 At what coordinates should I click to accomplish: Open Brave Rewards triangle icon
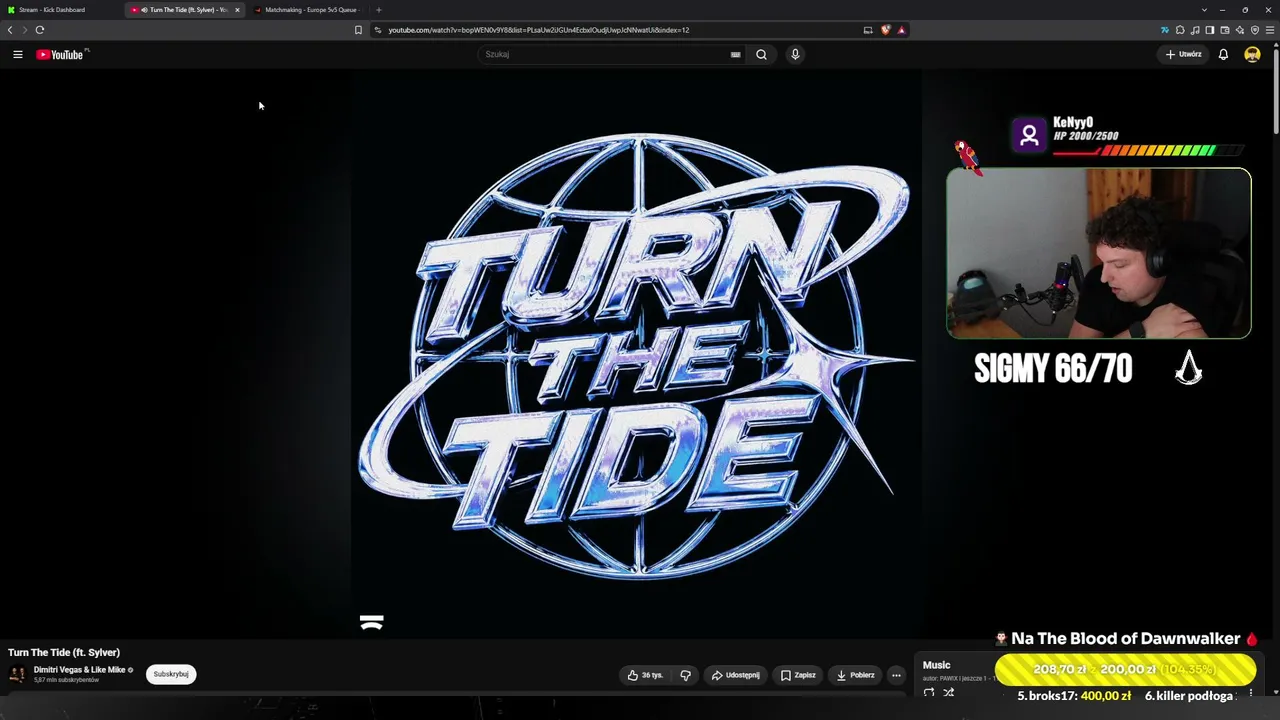(901, 30)
